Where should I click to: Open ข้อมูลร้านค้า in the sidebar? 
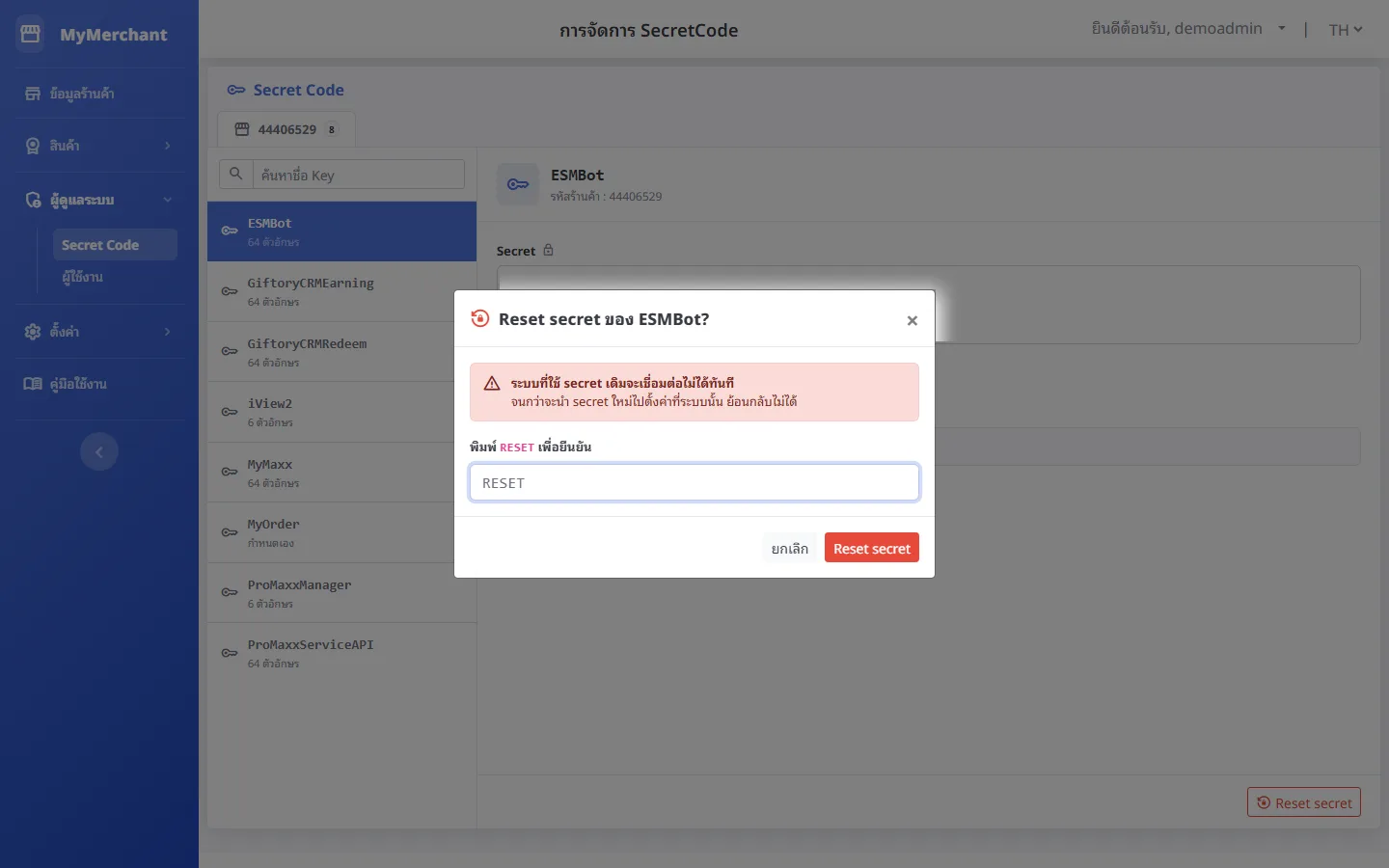tap(99, 94)
